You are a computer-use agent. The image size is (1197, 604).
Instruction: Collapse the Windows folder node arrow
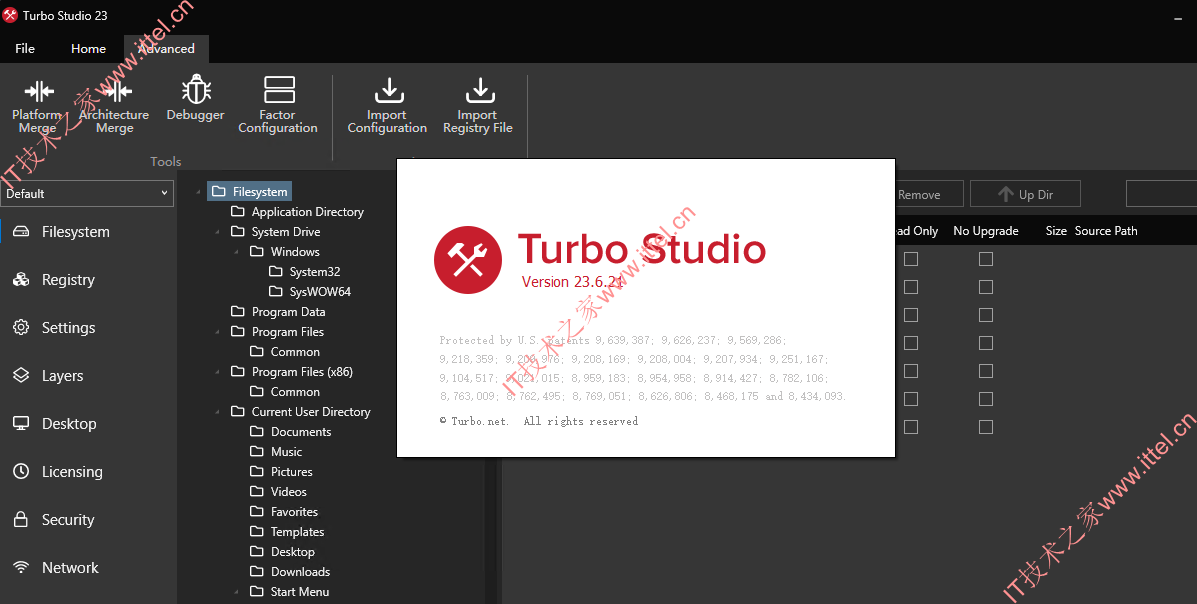tap(237, 251)
